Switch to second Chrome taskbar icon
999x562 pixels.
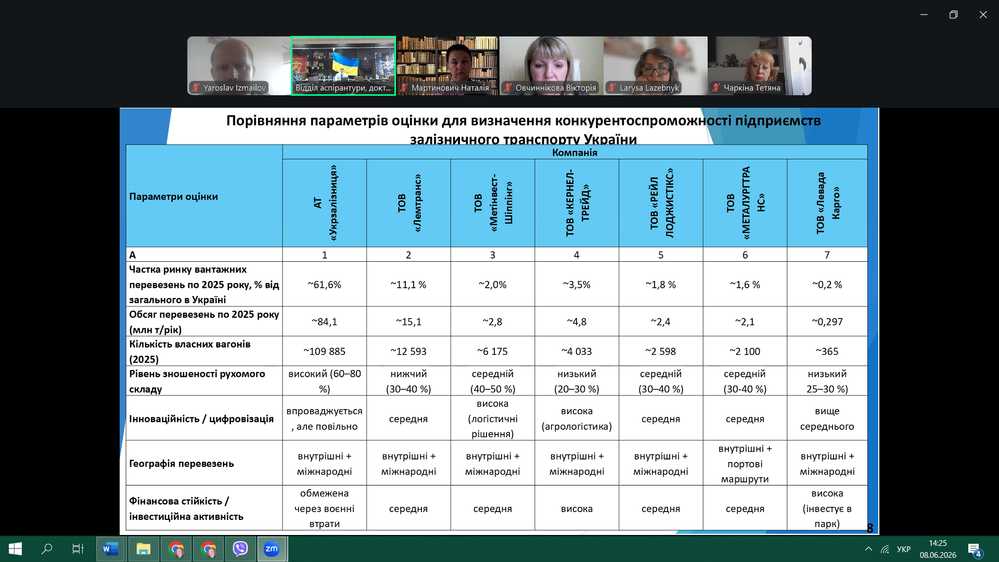tap(208, 549)
